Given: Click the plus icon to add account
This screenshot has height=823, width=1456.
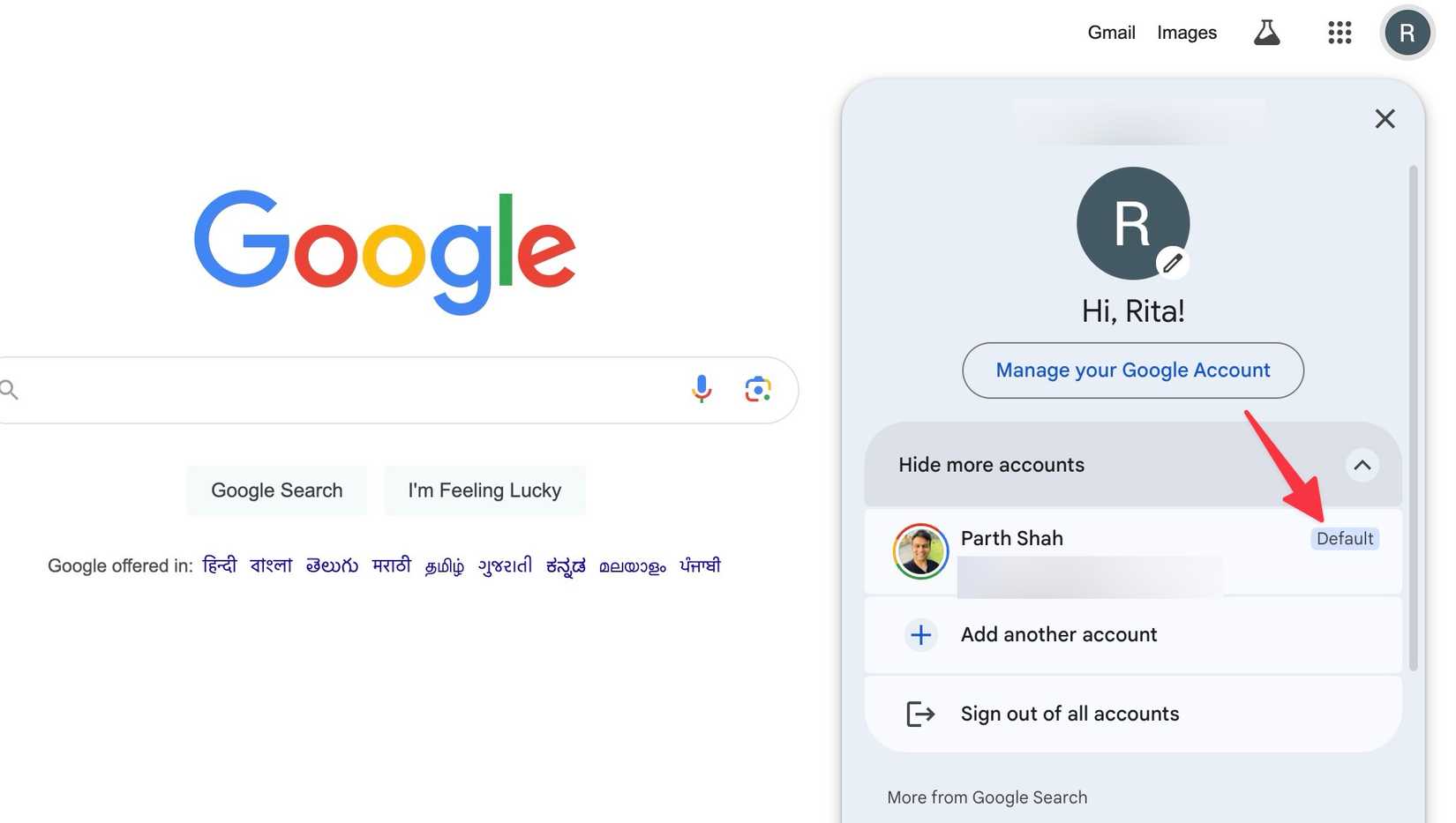Looking at the screenshot, I should tap(920, 634).
